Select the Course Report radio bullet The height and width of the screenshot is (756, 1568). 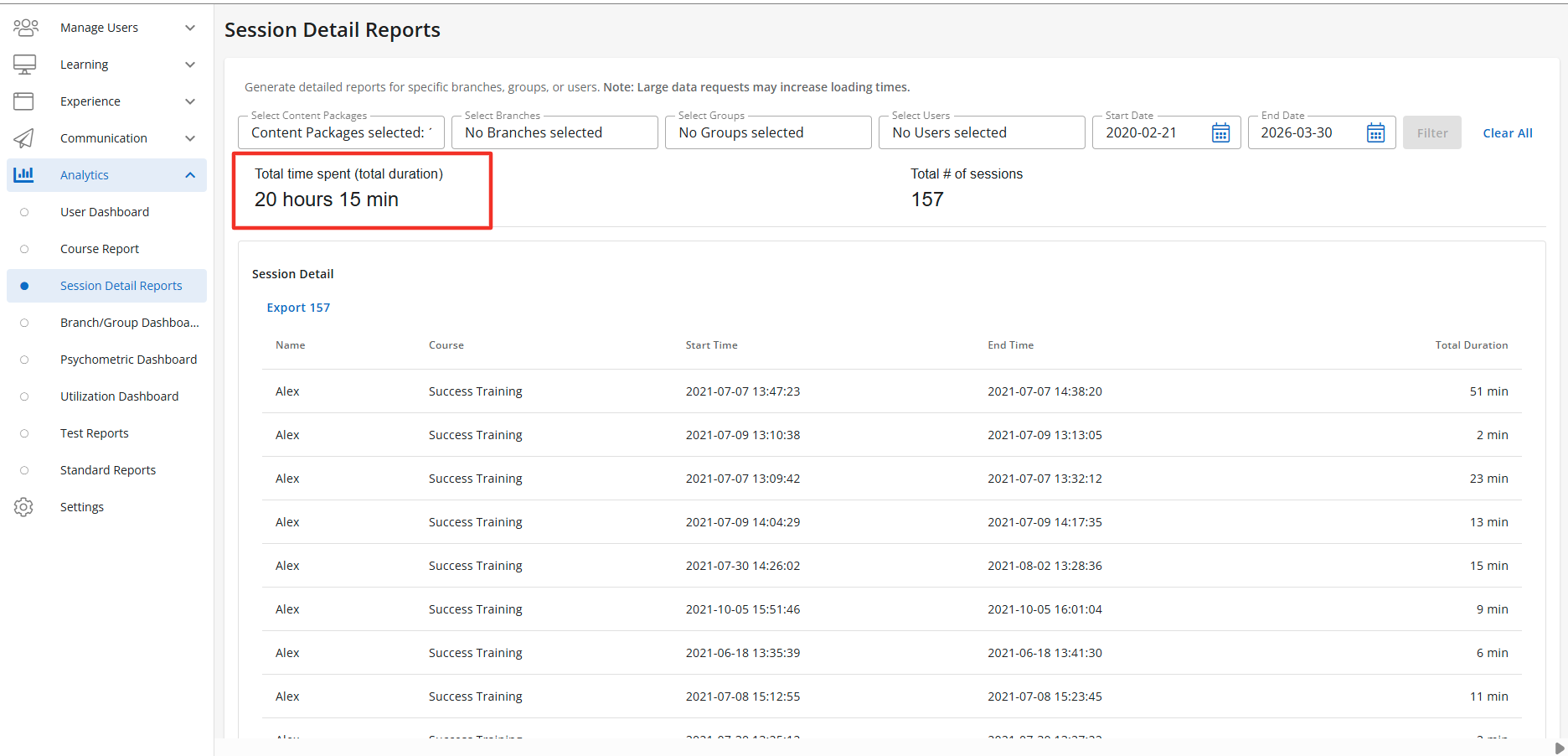(24, 249)
